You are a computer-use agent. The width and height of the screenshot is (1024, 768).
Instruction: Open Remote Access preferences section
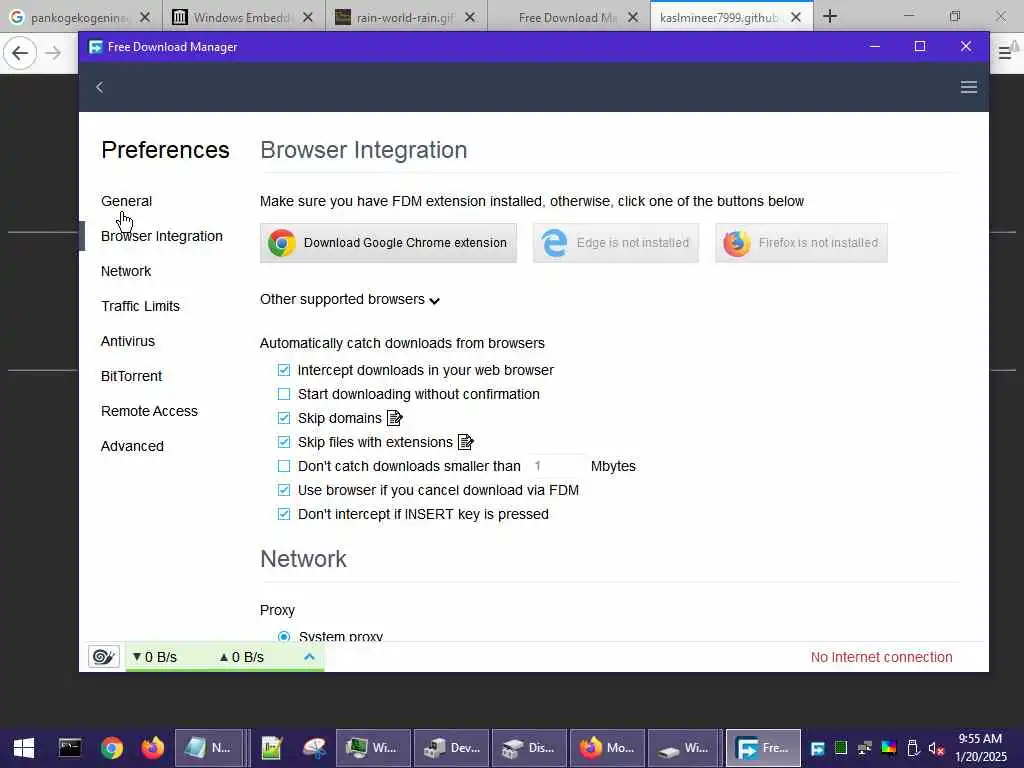point(150,411)
